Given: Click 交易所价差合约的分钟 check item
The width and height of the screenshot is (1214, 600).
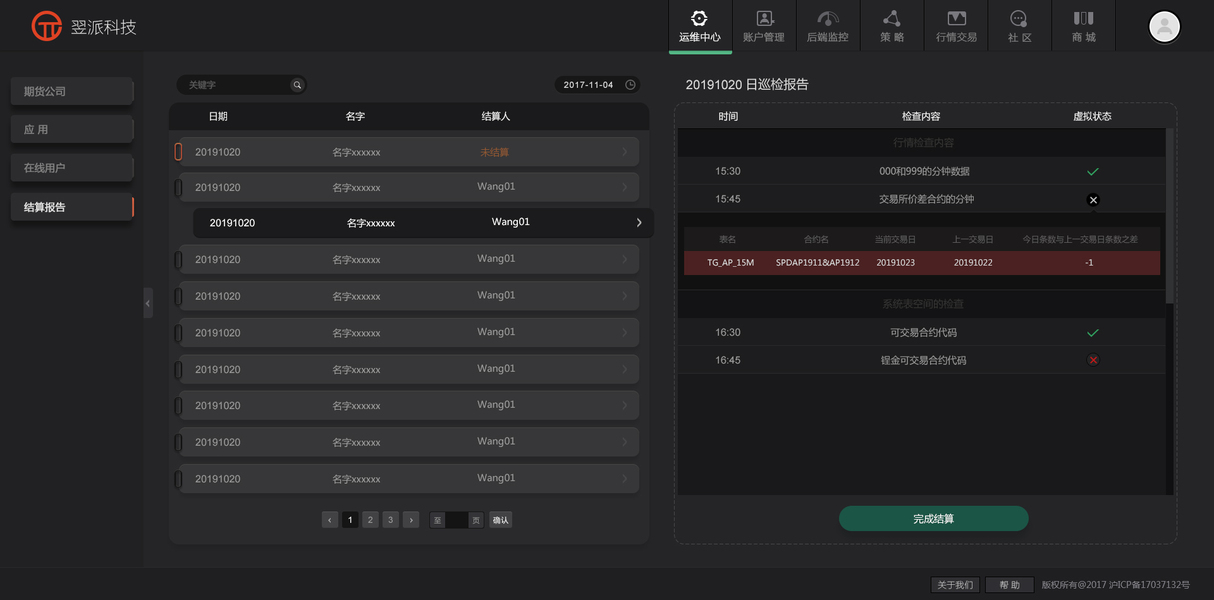Looking at the screenshot, I should (926, 200).
